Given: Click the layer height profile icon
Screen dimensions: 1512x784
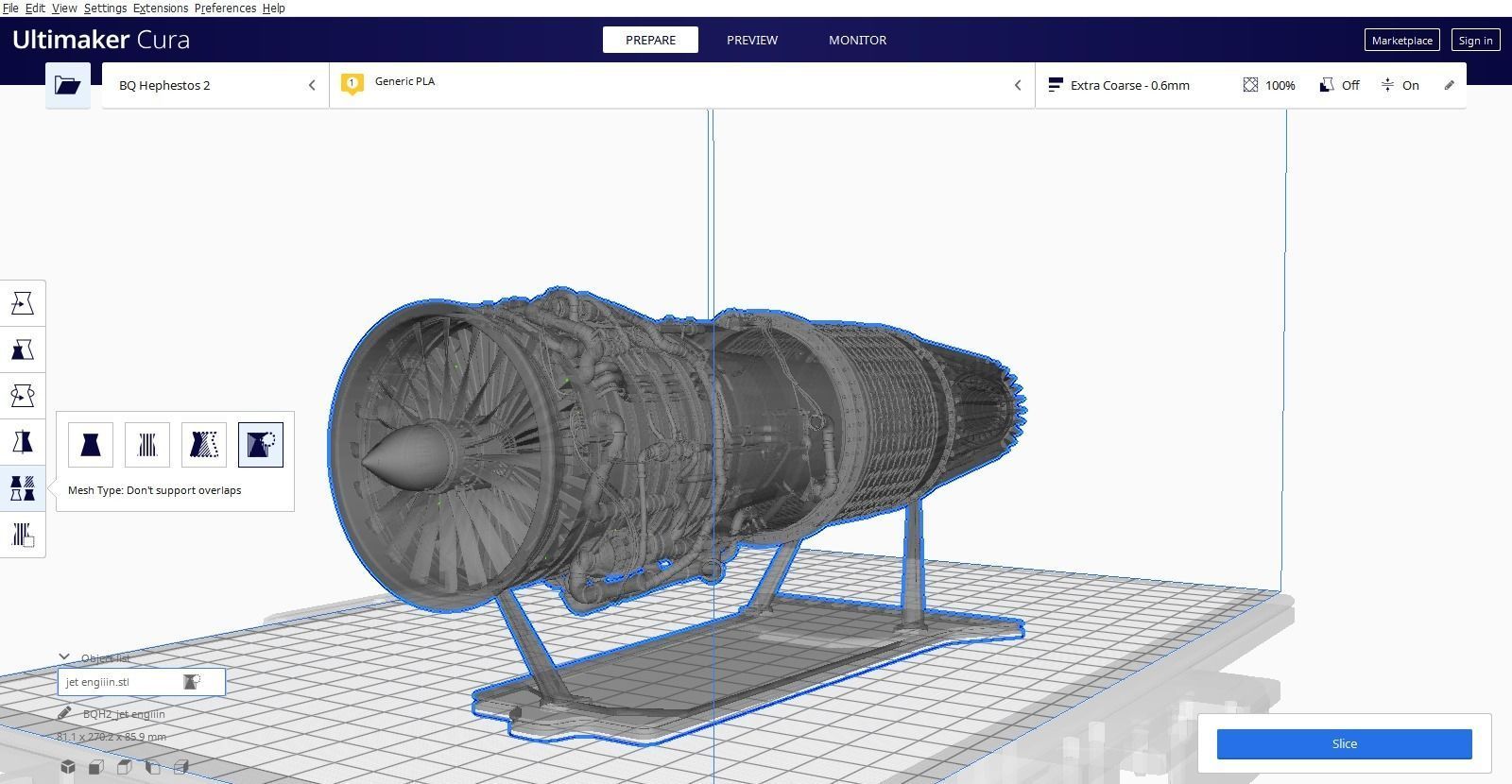Looking at the screenshot, I should pyautogui.click(x=1056, y=85).
